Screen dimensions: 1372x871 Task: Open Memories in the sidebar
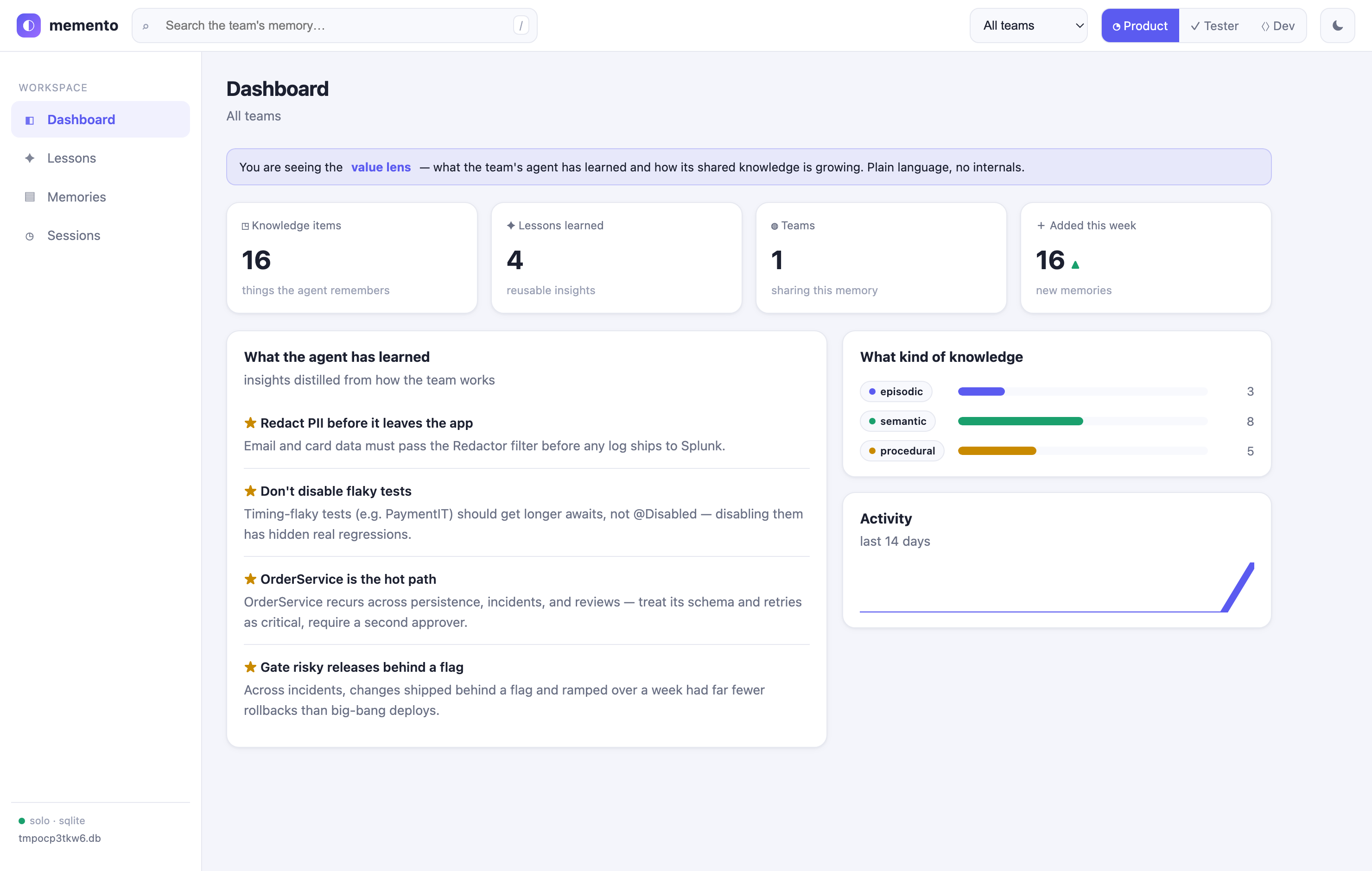[100, 197]
